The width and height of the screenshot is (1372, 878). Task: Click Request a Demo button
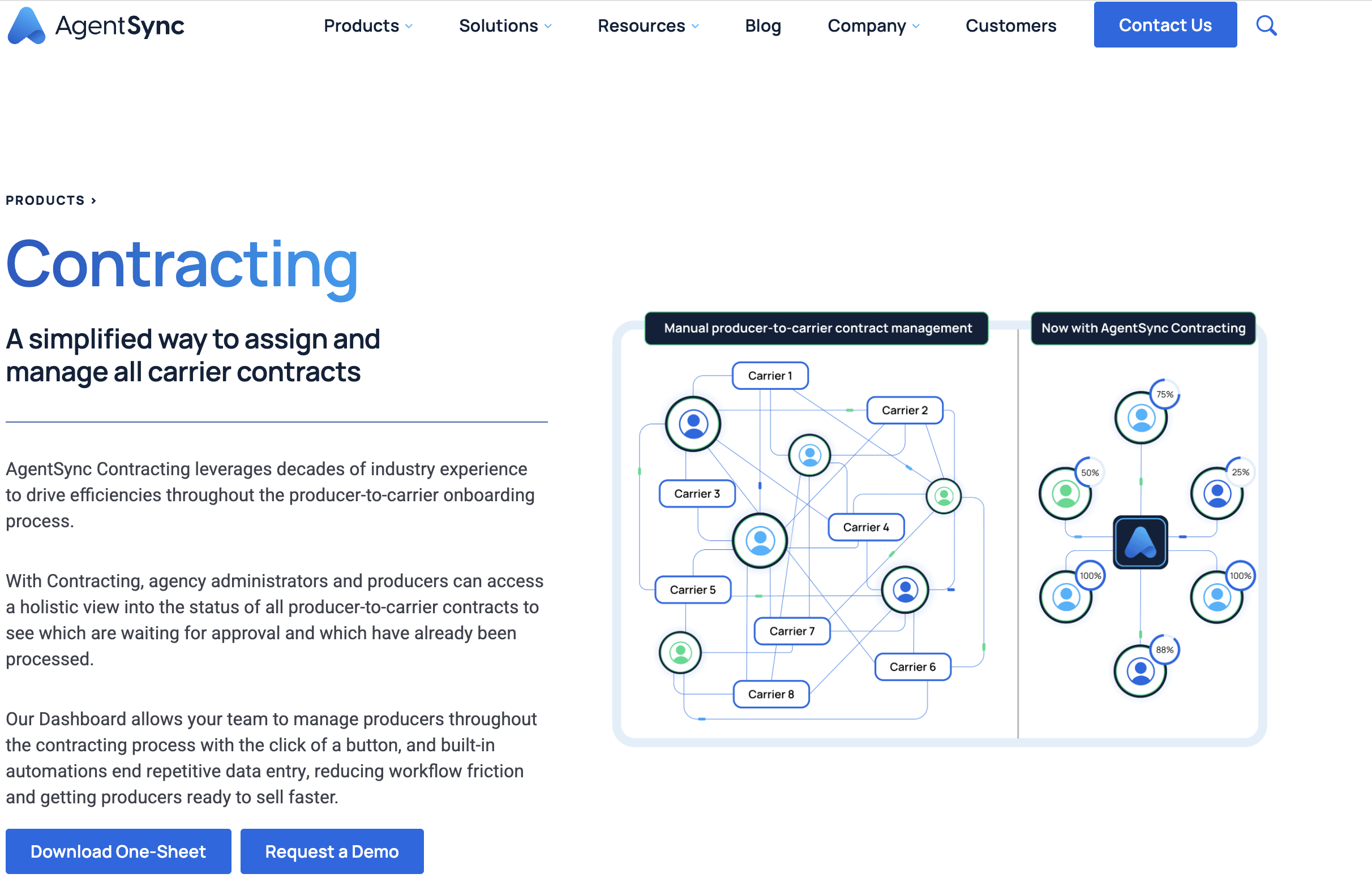tap(331, 851)
